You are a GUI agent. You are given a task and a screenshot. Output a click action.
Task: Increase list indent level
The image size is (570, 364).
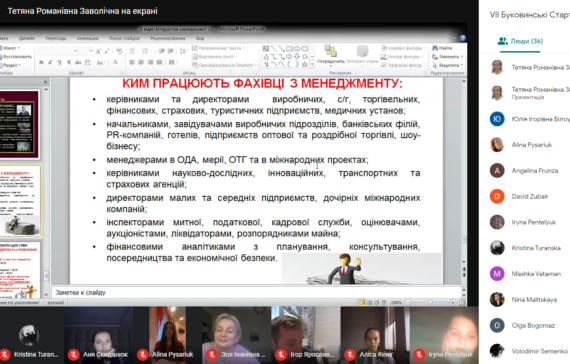(170, 51)
